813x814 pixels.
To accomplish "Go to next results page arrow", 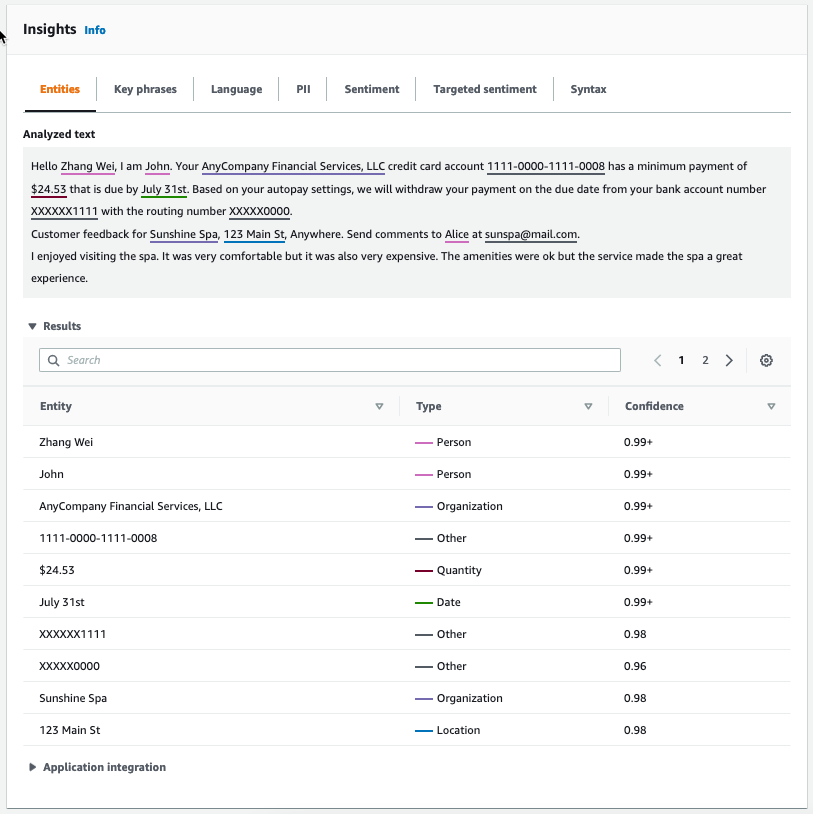I will 729,360.
